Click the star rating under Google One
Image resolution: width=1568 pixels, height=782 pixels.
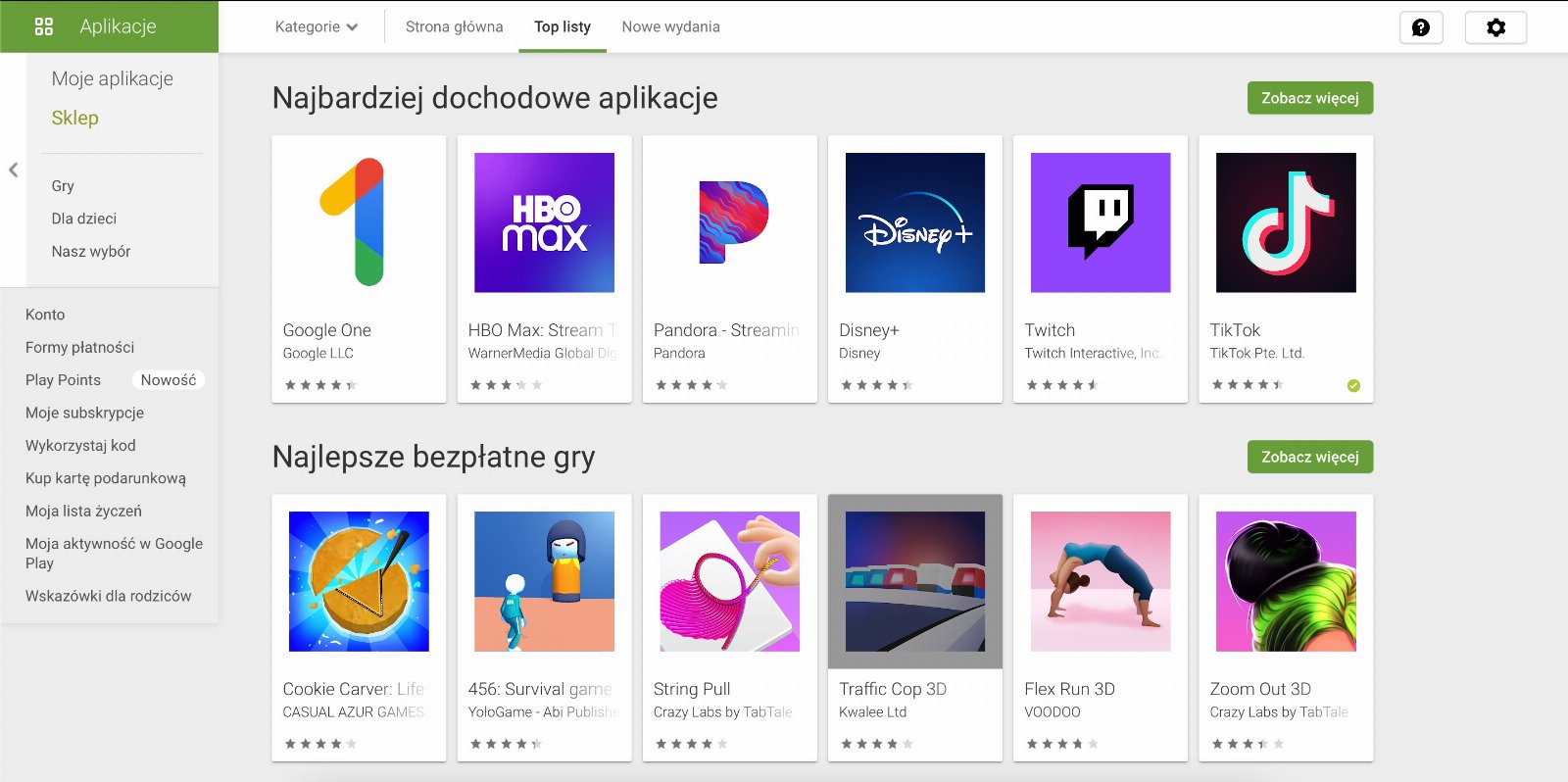320,385
